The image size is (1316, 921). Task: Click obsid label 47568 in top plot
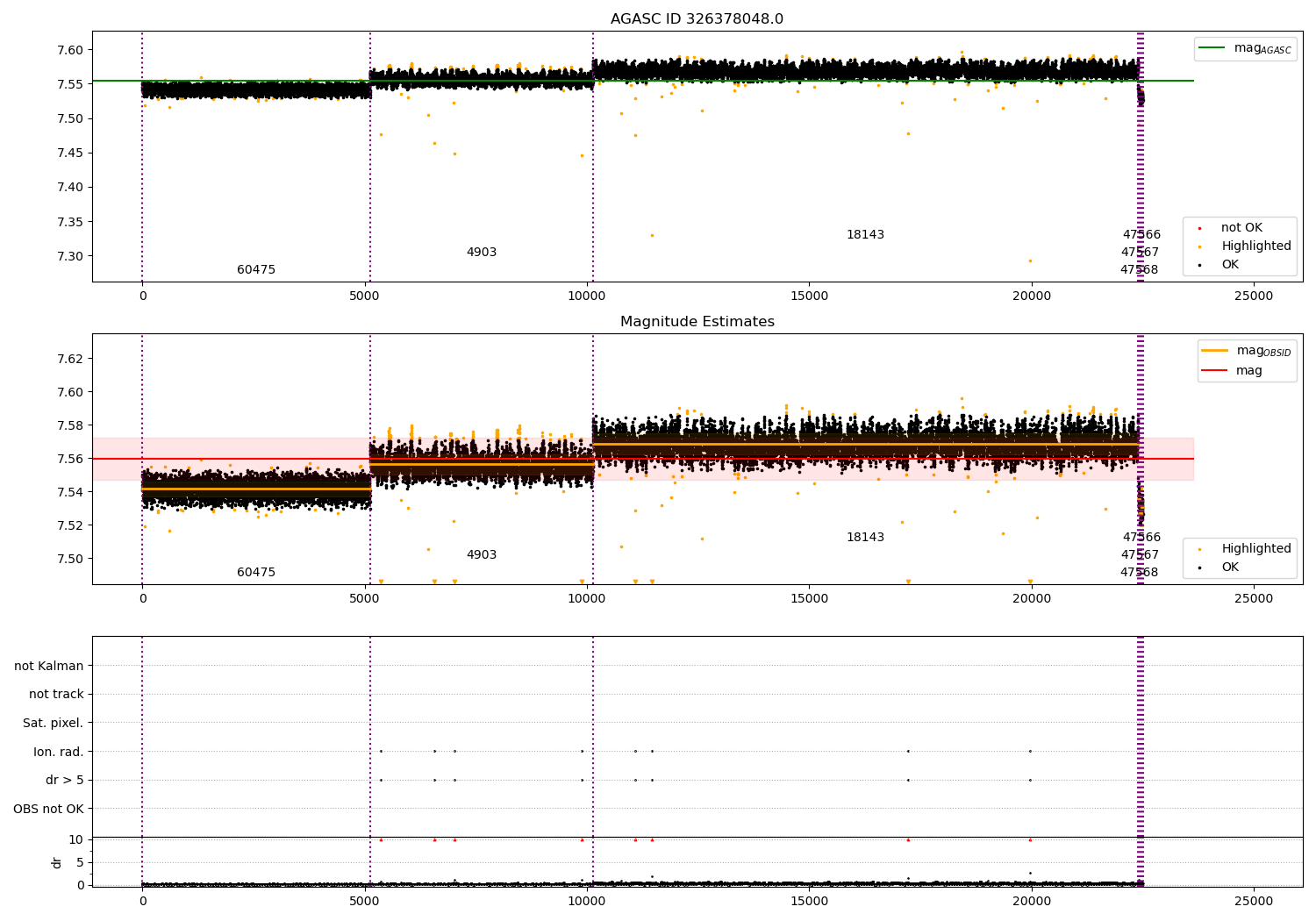pyautogui.click(x=1139, y=270)
